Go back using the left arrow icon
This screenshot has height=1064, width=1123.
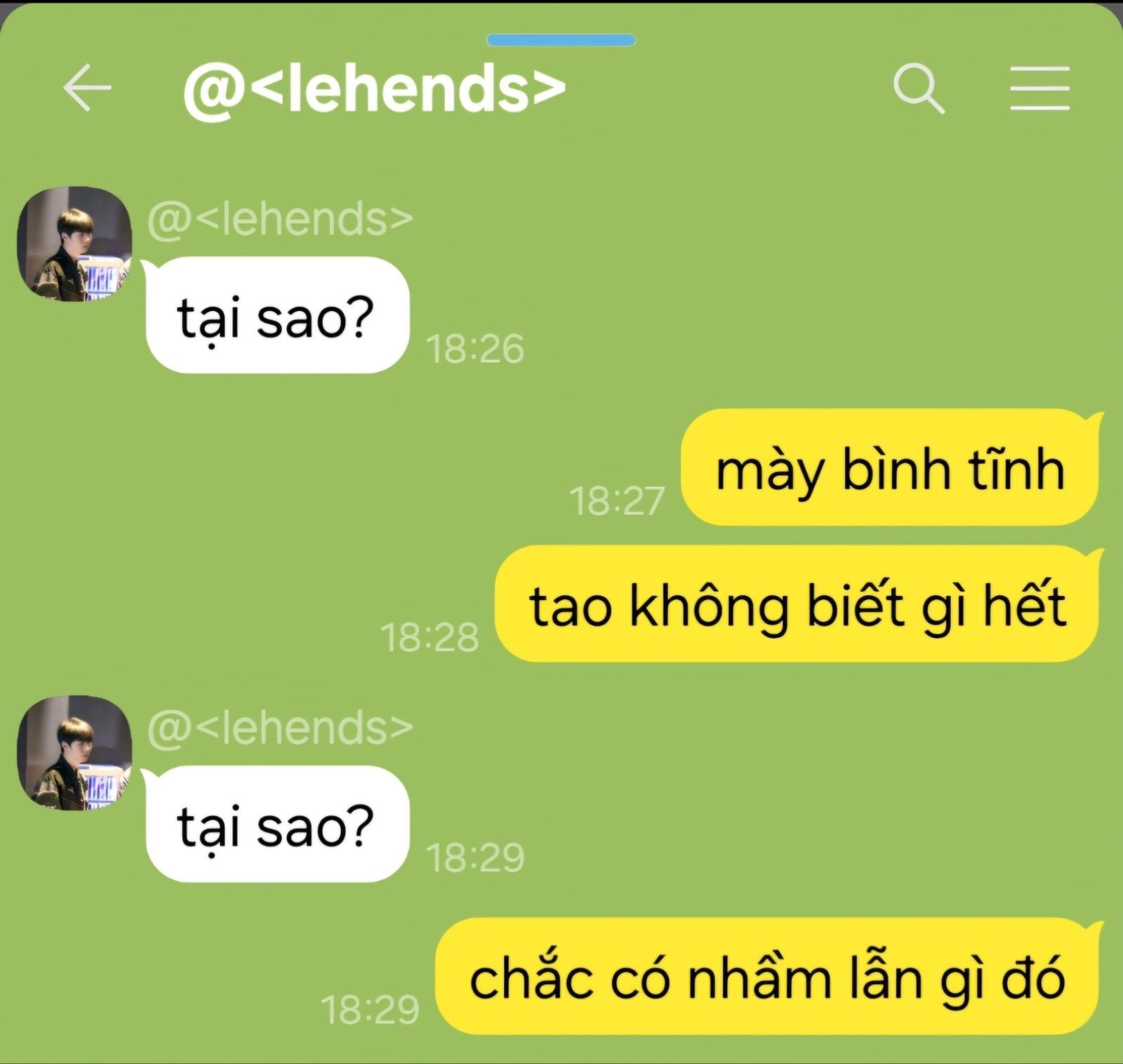(87, 88)
